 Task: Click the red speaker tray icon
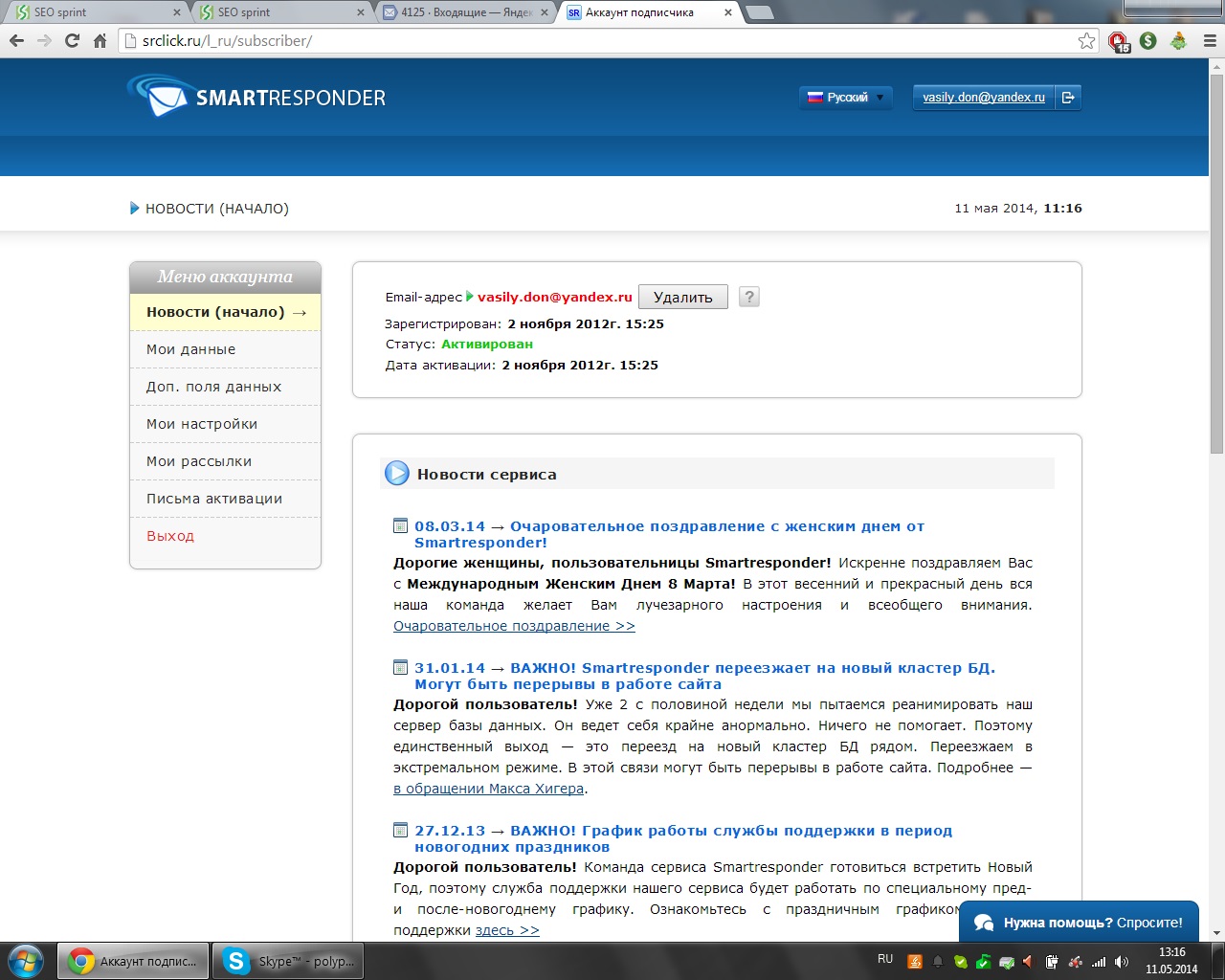(x=1028, y=962)
